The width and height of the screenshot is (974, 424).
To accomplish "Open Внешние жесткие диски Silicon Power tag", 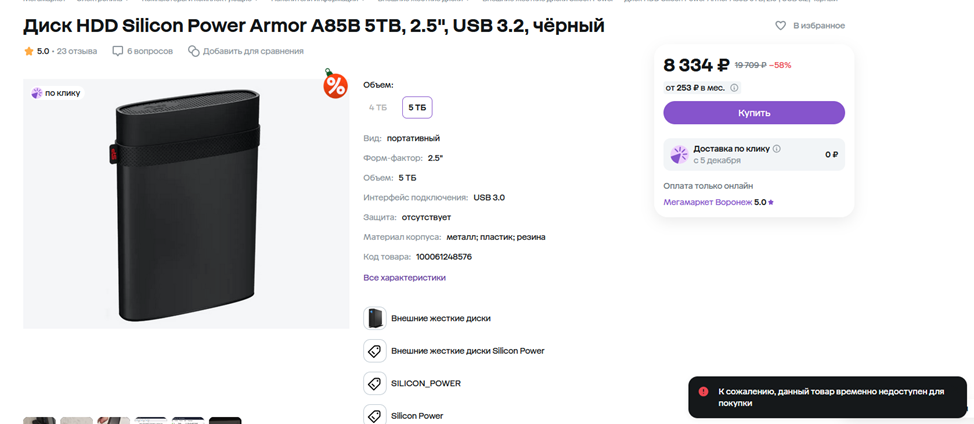I will pyautogui.click(x=467, y=351).
